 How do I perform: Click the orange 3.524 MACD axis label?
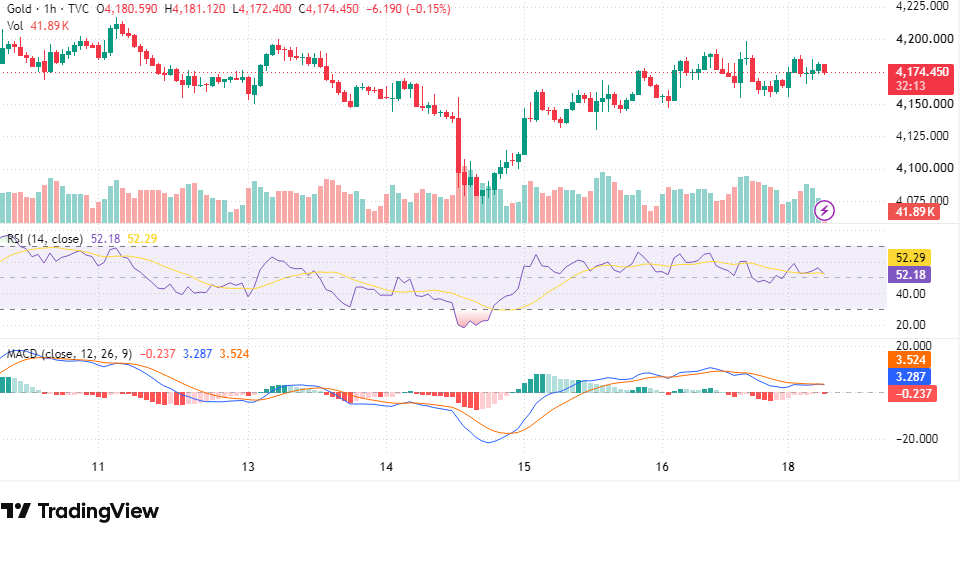[x=910, y=360]
